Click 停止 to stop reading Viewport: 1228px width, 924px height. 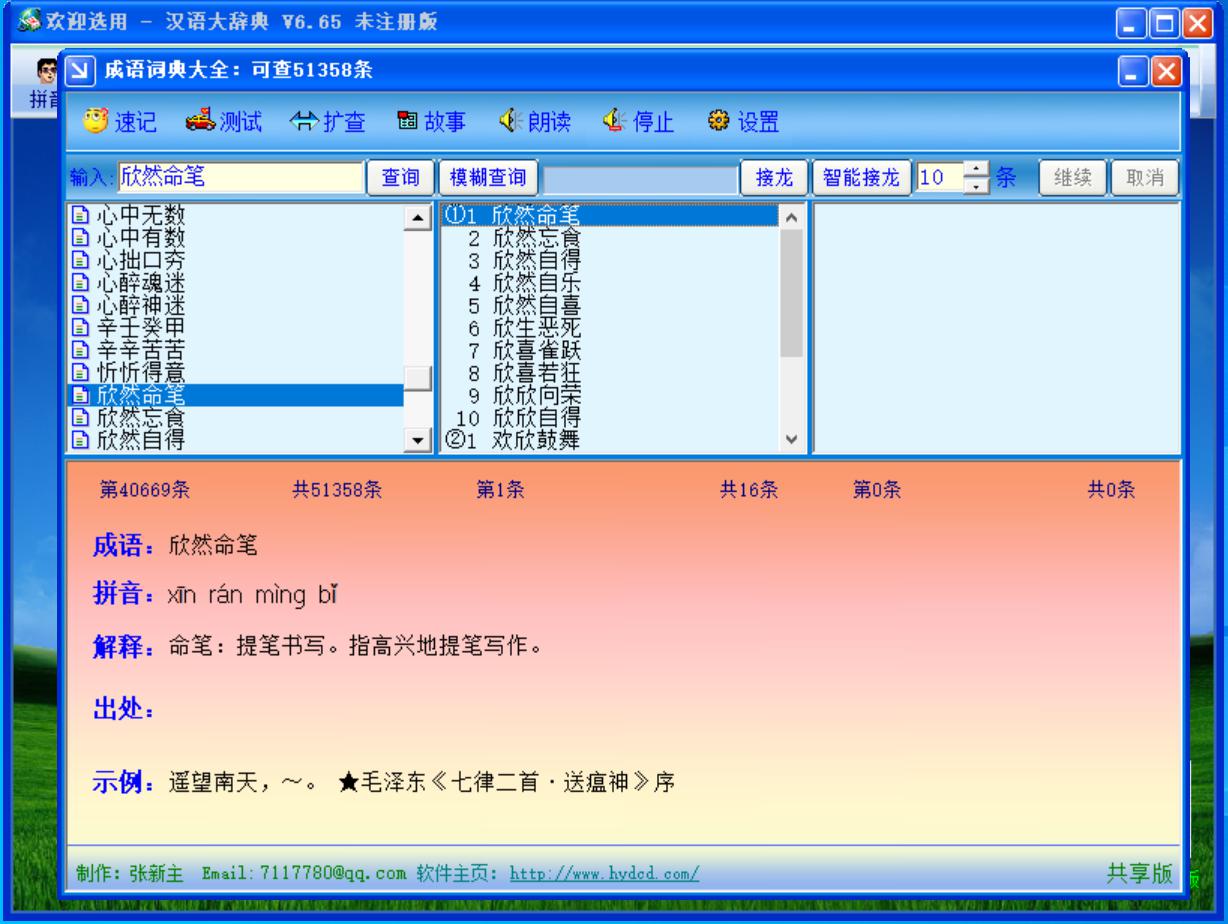[x=638, y=122]
